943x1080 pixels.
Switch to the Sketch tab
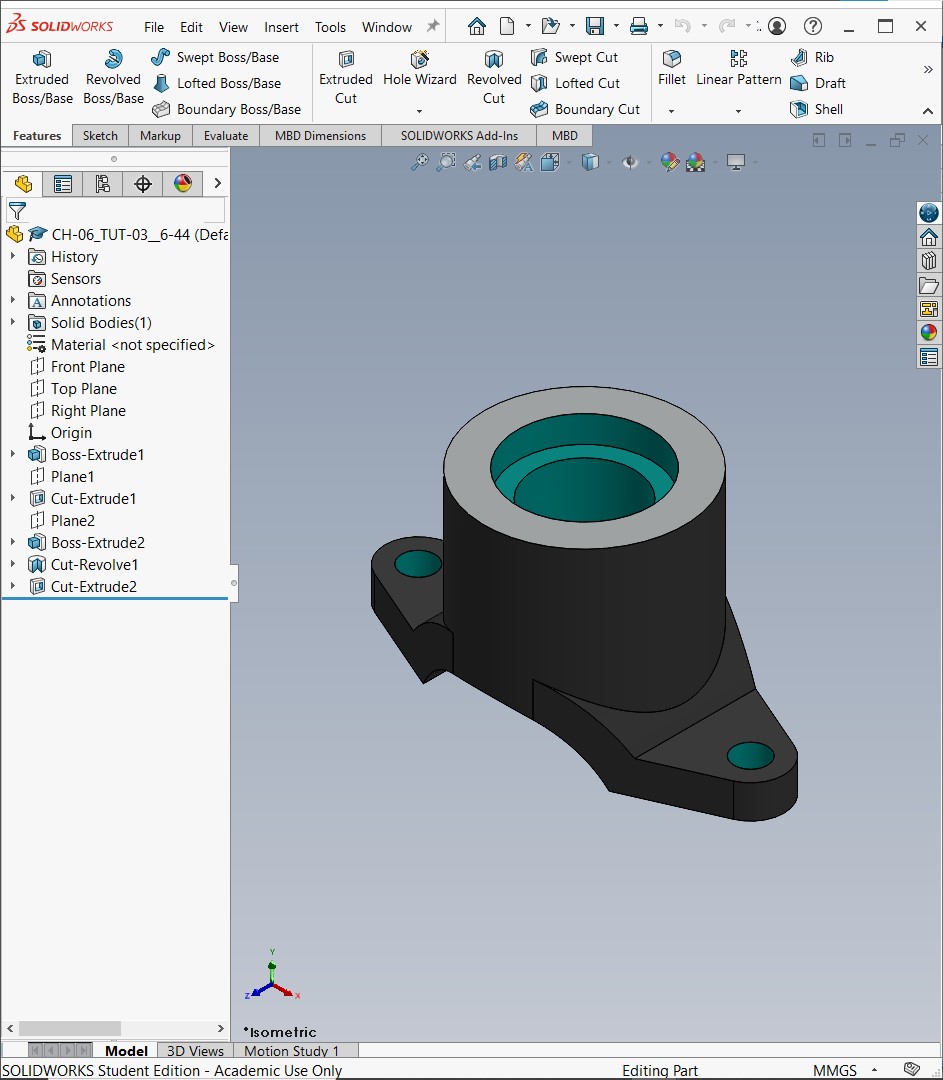(100, 136)
